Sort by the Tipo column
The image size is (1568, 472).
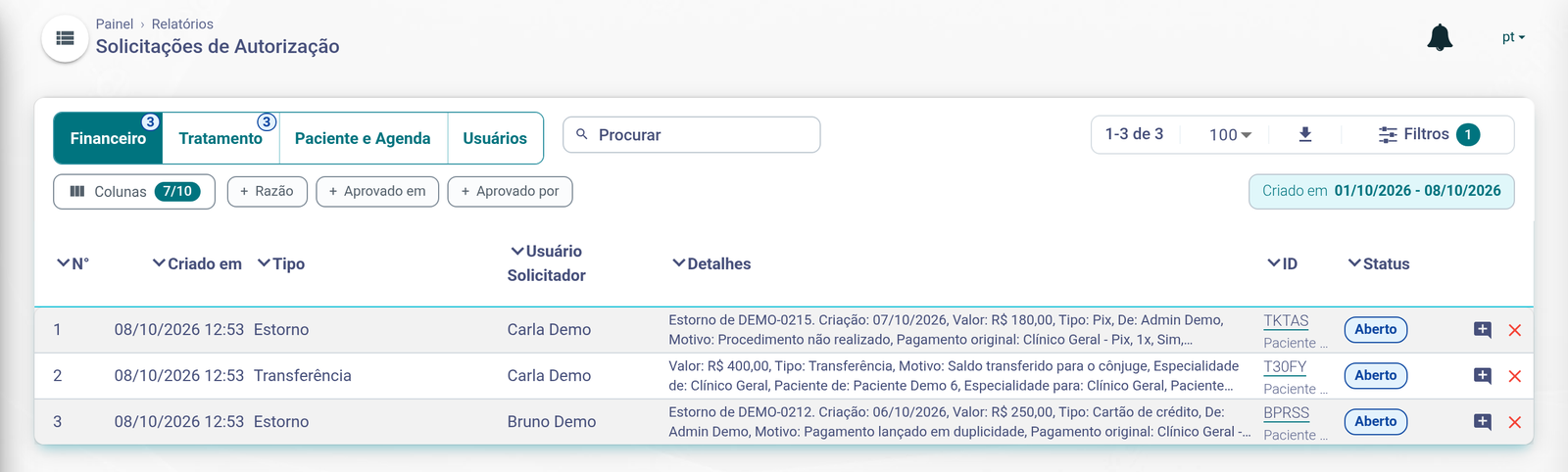click(281, 263)
